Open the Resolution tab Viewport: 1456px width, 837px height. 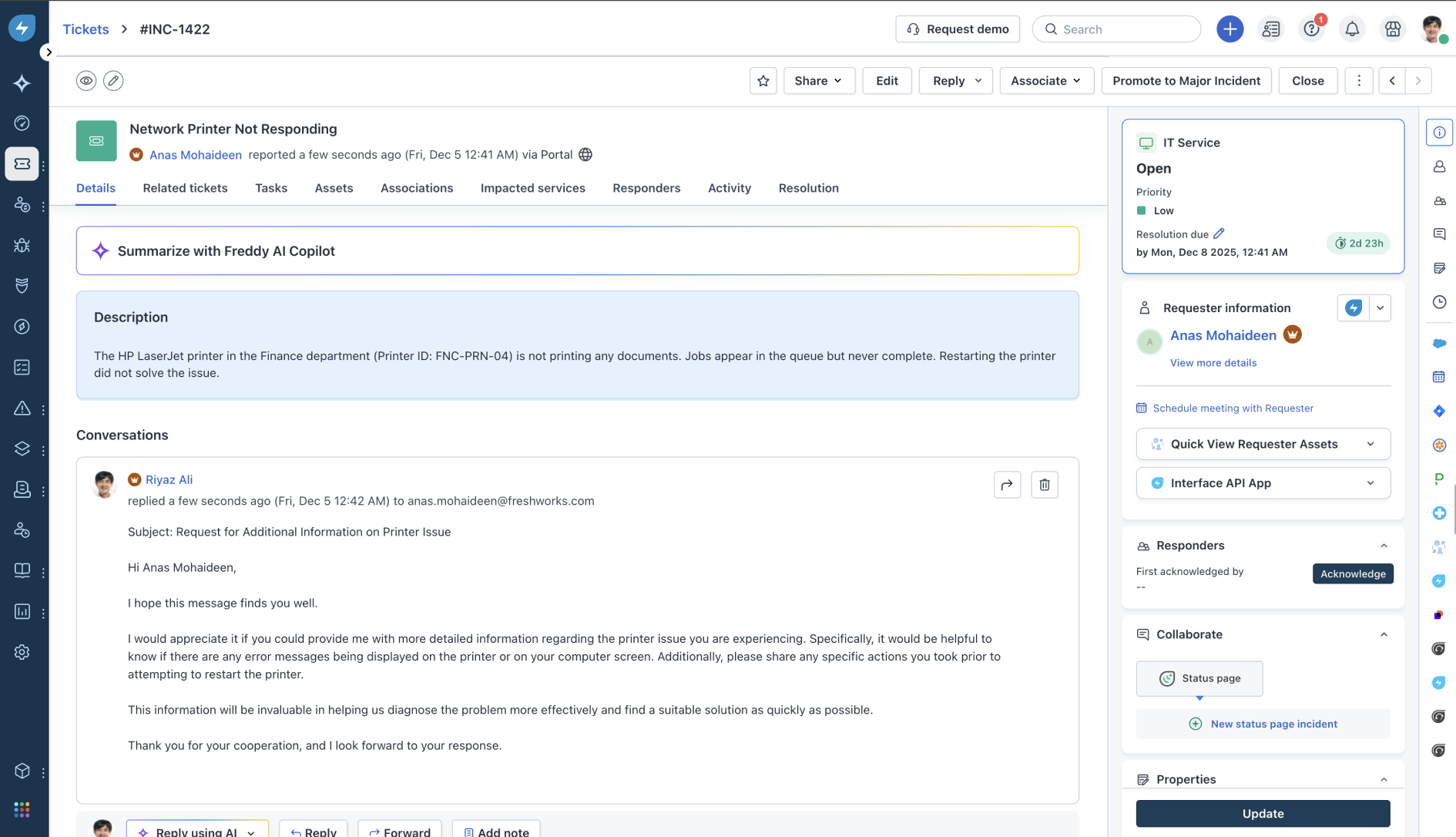tap(808, 188)
